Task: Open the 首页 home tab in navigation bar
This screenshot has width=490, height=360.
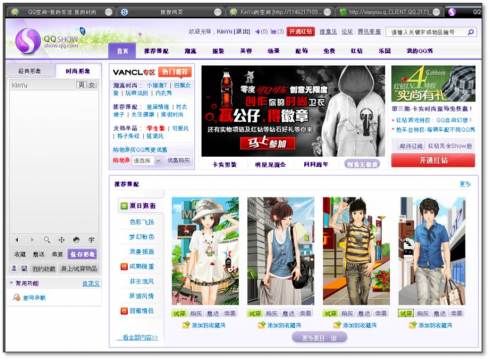Action: coord(122,51)
